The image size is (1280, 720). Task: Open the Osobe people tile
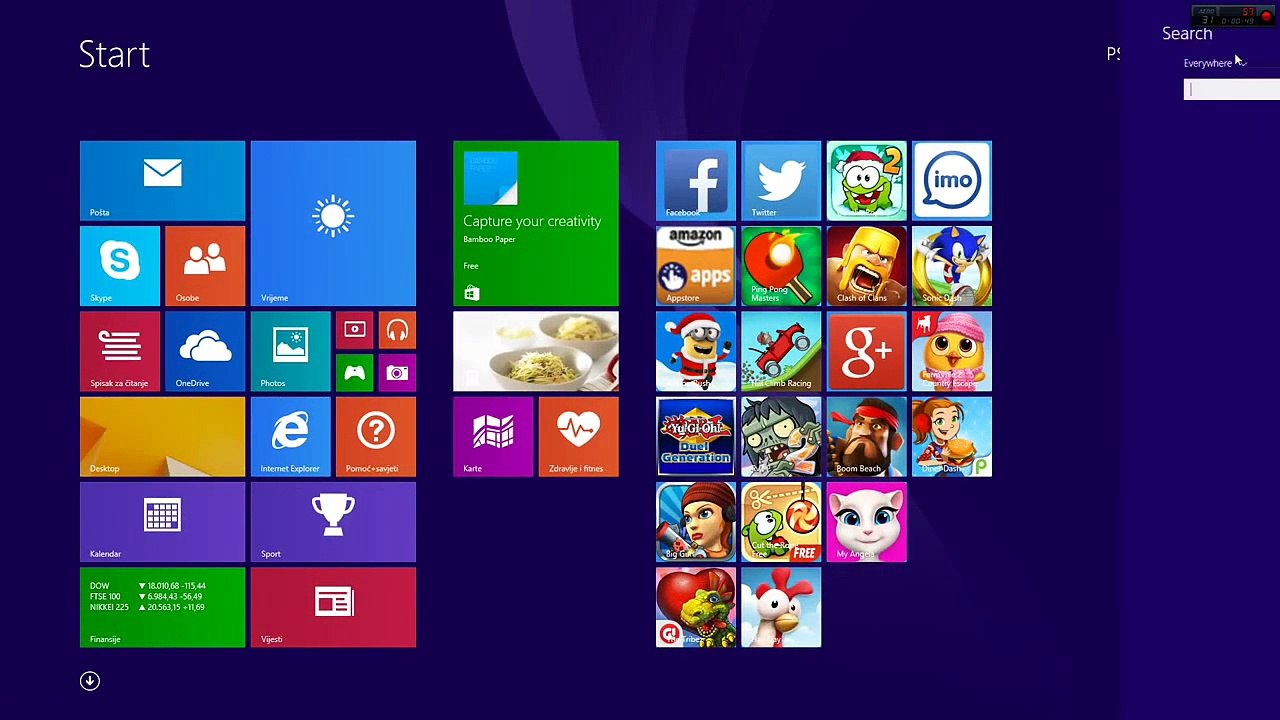tap(205, 266)
